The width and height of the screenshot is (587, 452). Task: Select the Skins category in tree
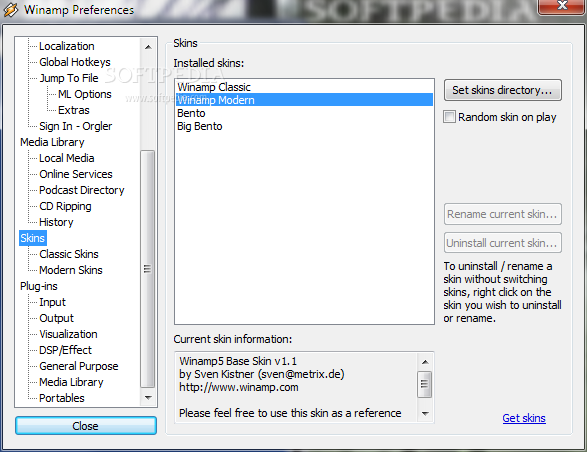(x=33, y=238)
